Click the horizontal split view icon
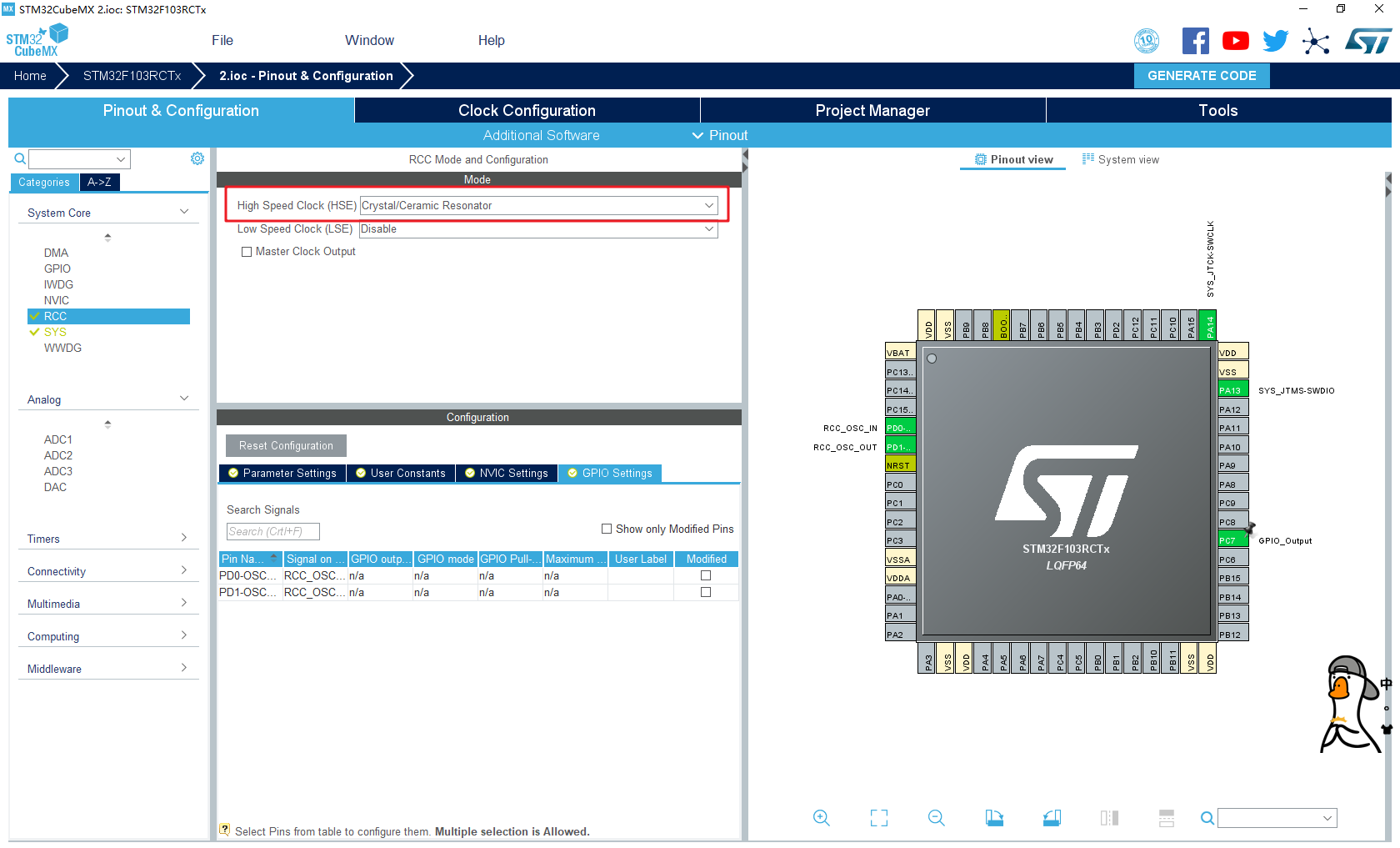Viewport: 1400px width, 848px height. click(1167, 818)
